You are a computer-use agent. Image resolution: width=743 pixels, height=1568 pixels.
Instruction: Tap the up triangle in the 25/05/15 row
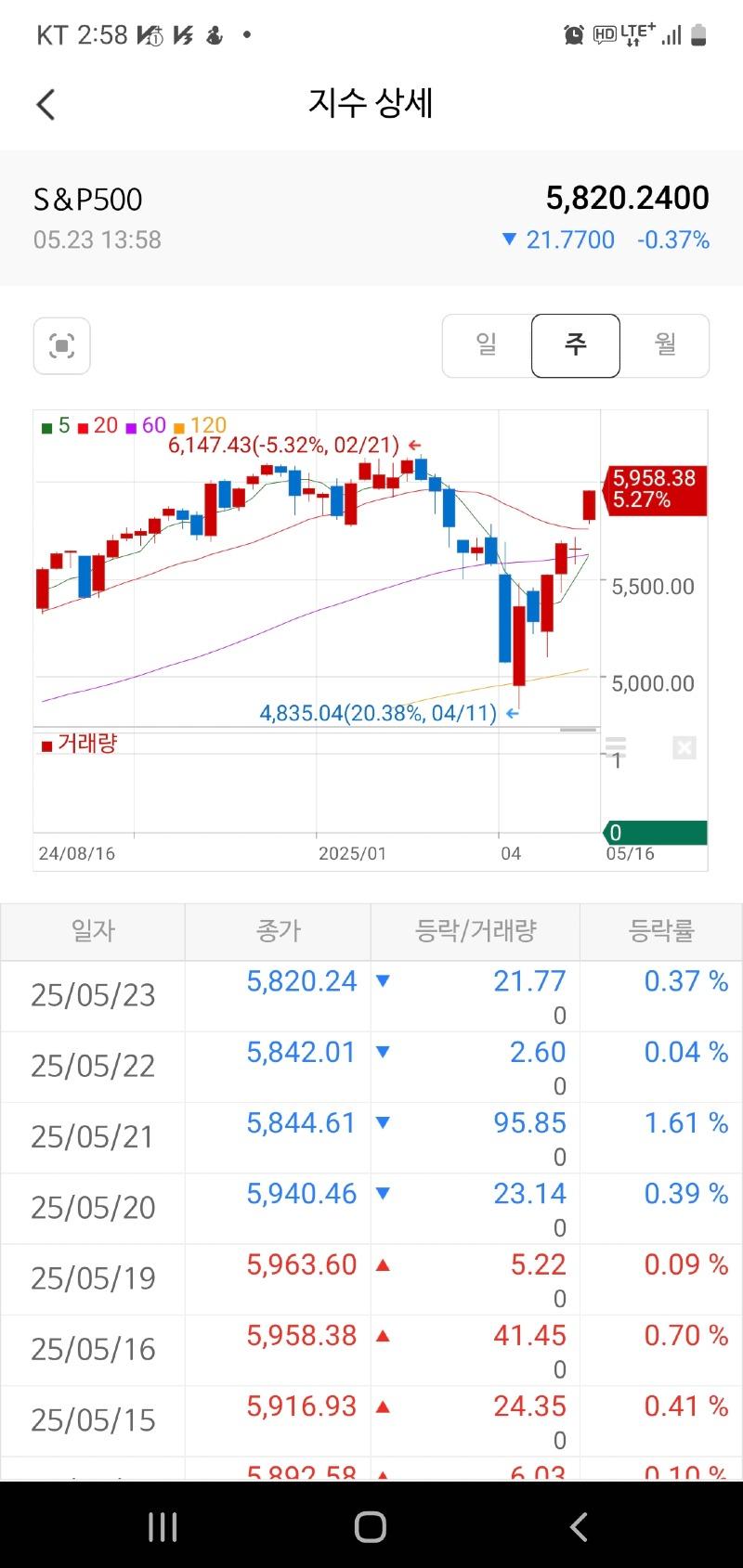point(383,1406)
